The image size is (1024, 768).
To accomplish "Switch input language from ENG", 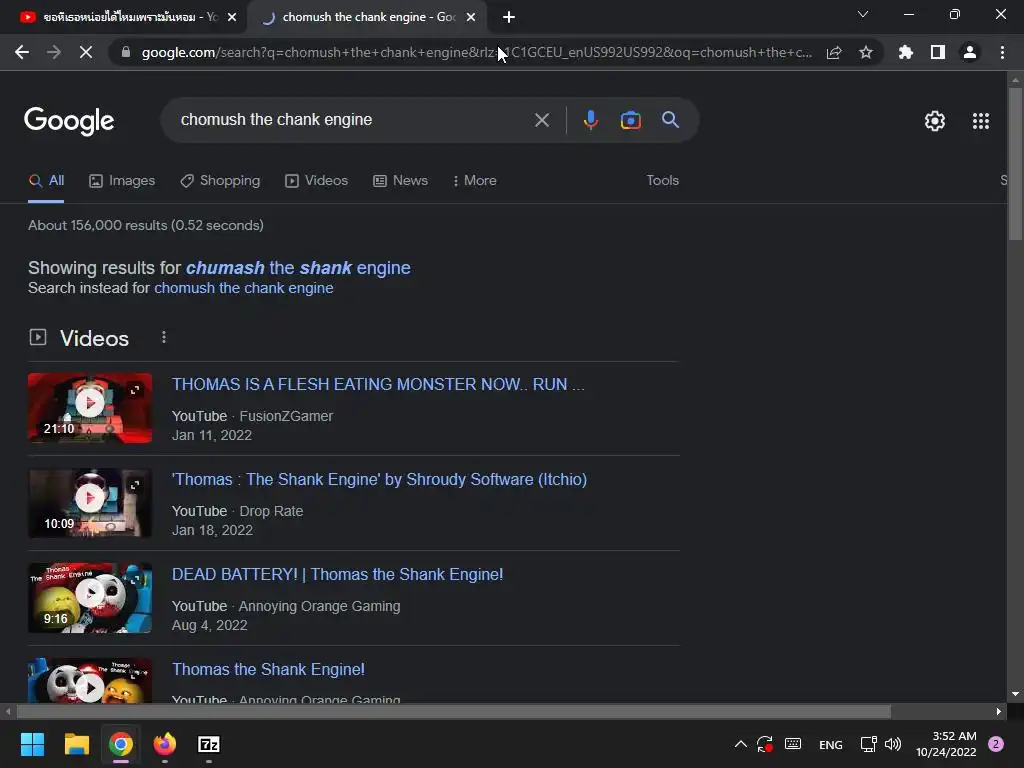I will pos(831,745).
